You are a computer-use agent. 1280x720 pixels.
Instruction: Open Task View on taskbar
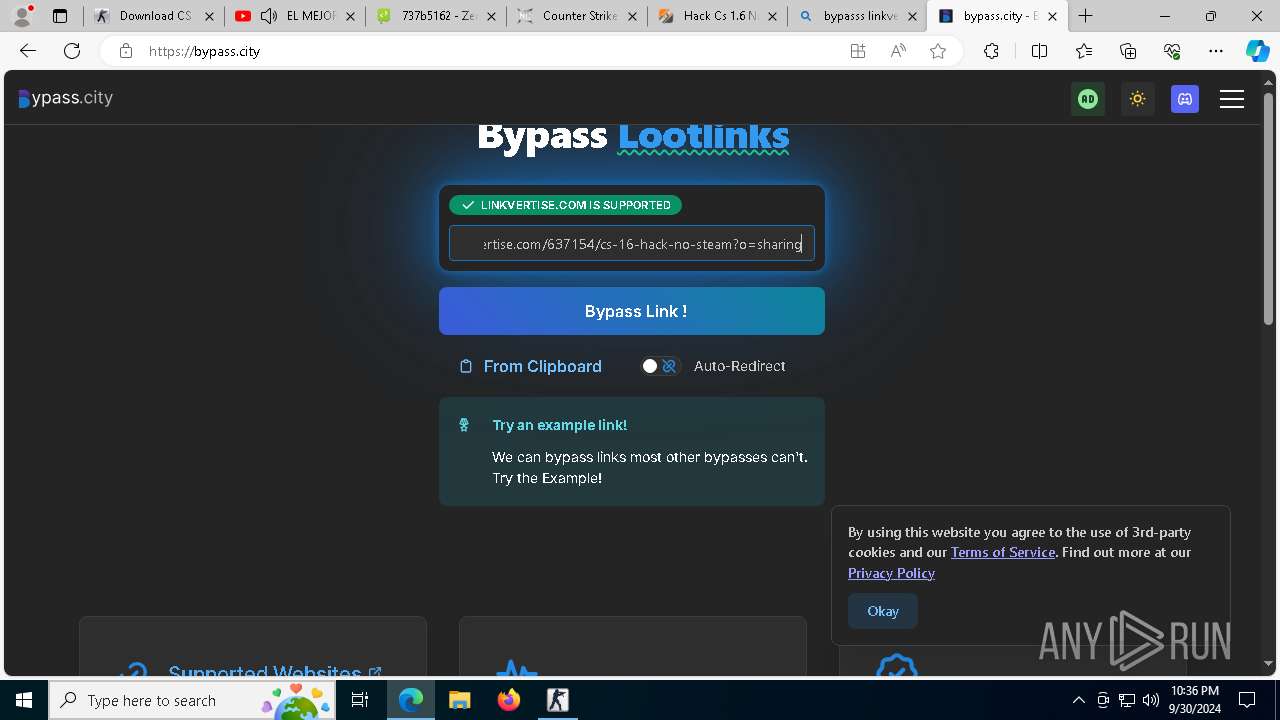coord(361,700)
